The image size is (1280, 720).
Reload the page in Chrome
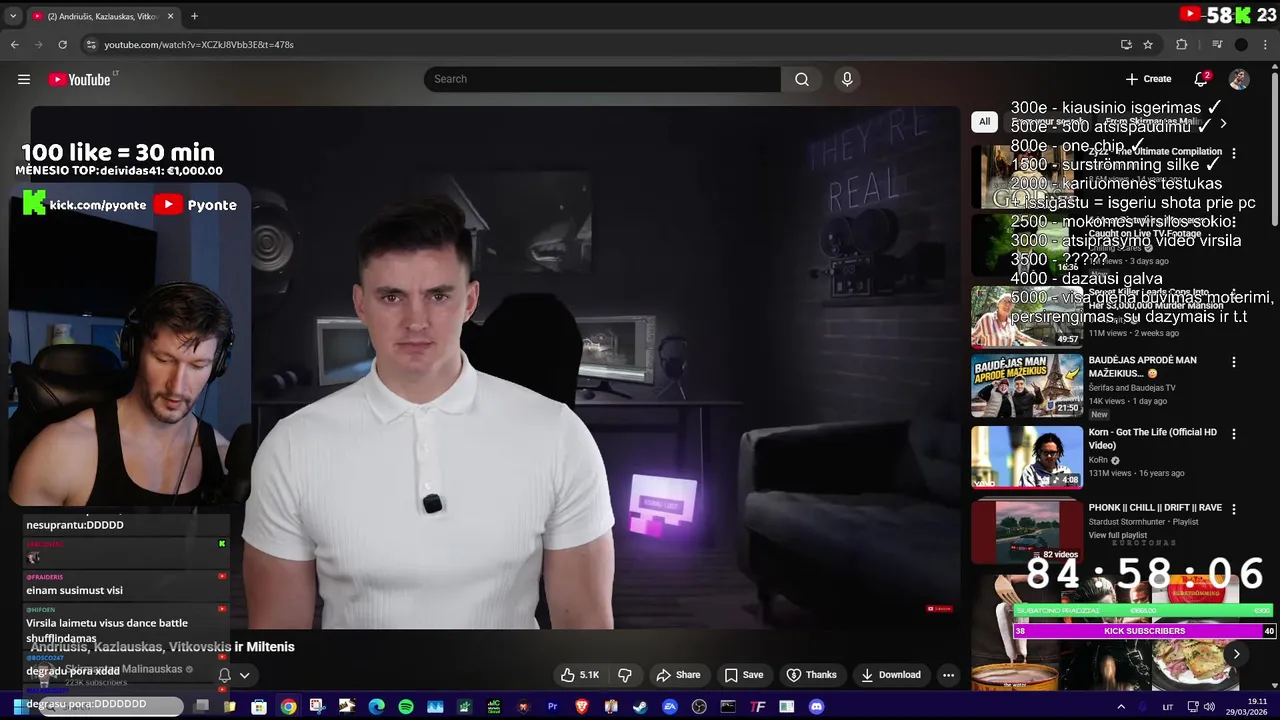click(x=62, y=44)
